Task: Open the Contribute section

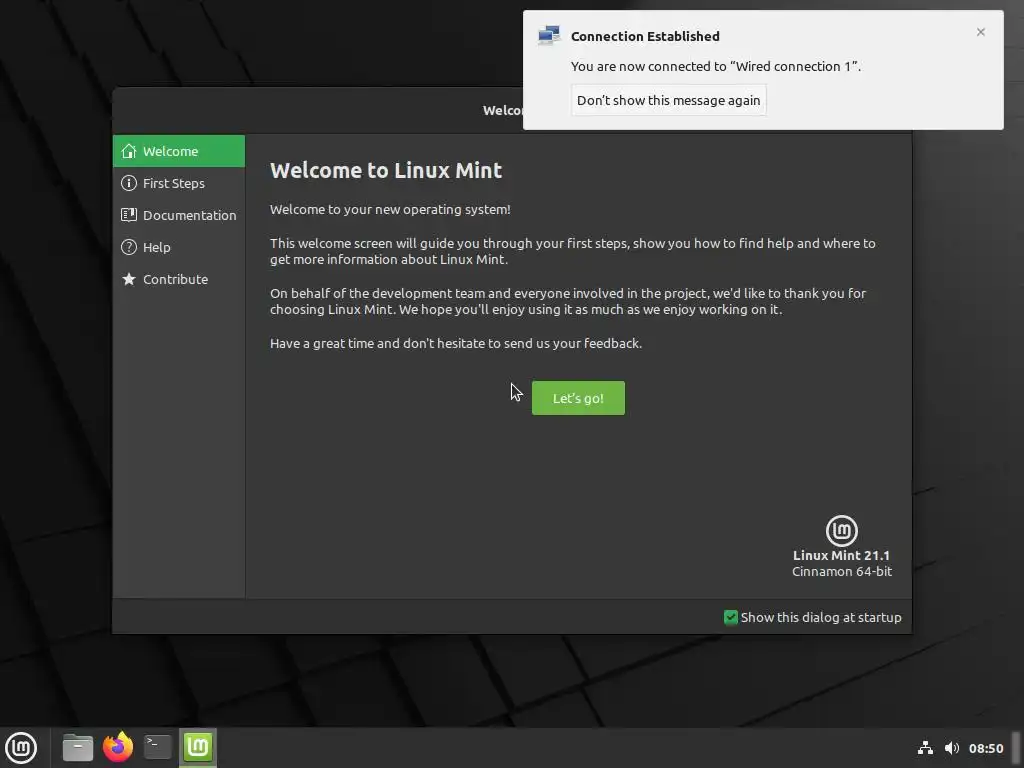Action: 179,279
